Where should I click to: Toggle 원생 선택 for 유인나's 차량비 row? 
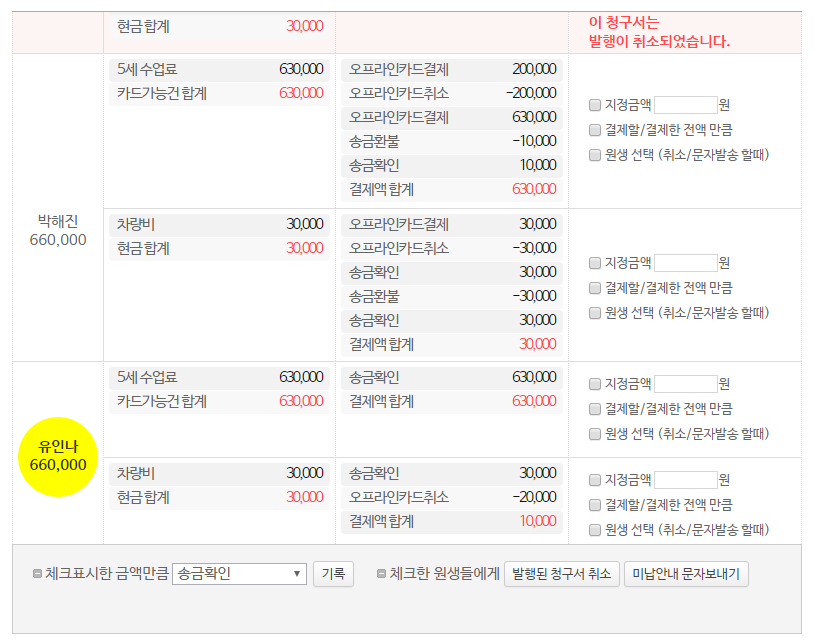point(595,530)
